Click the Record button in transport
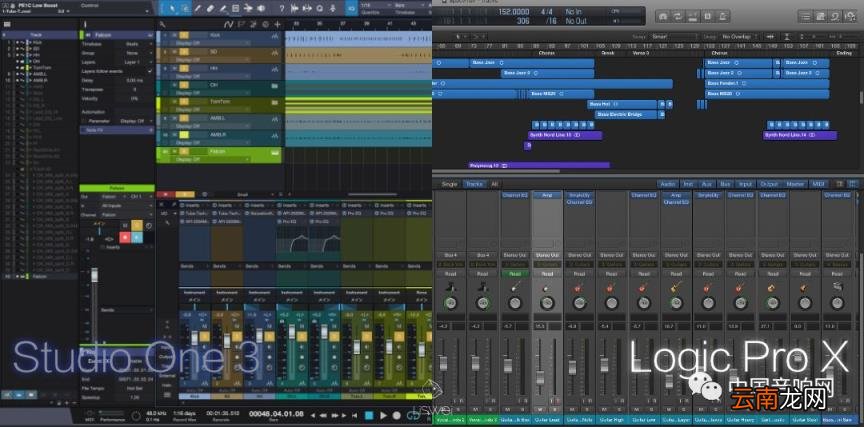This screenshot has height=427, width=864. click(x=396, y=415)
